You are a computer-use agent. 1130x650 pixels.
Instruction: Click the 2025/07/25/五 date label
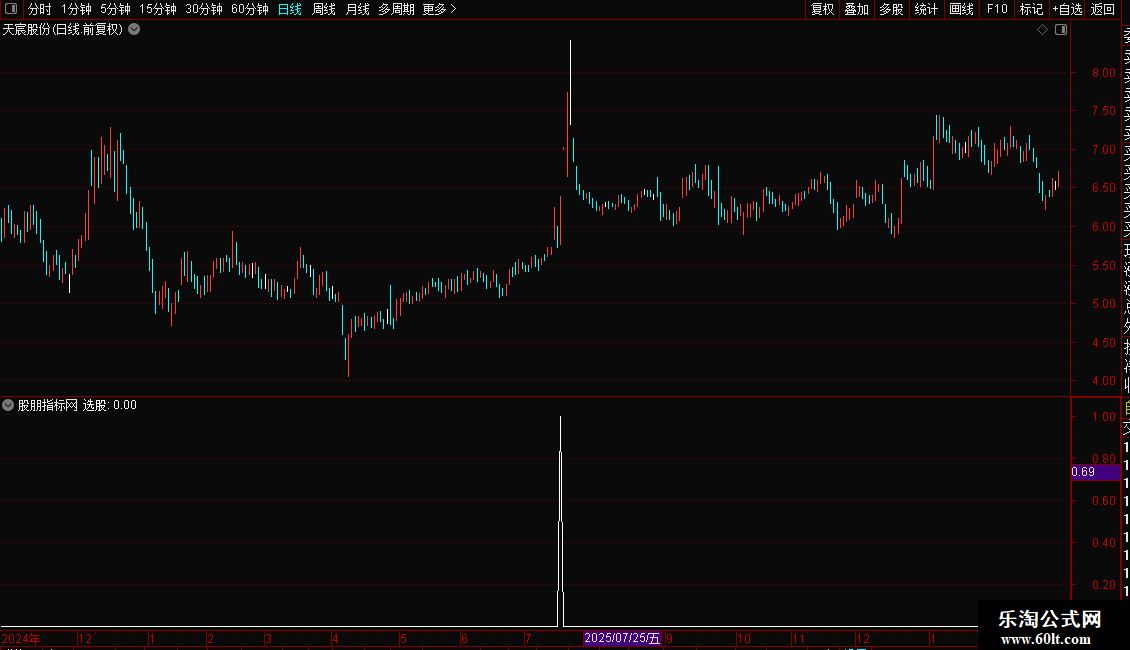(x=622, y=638)
